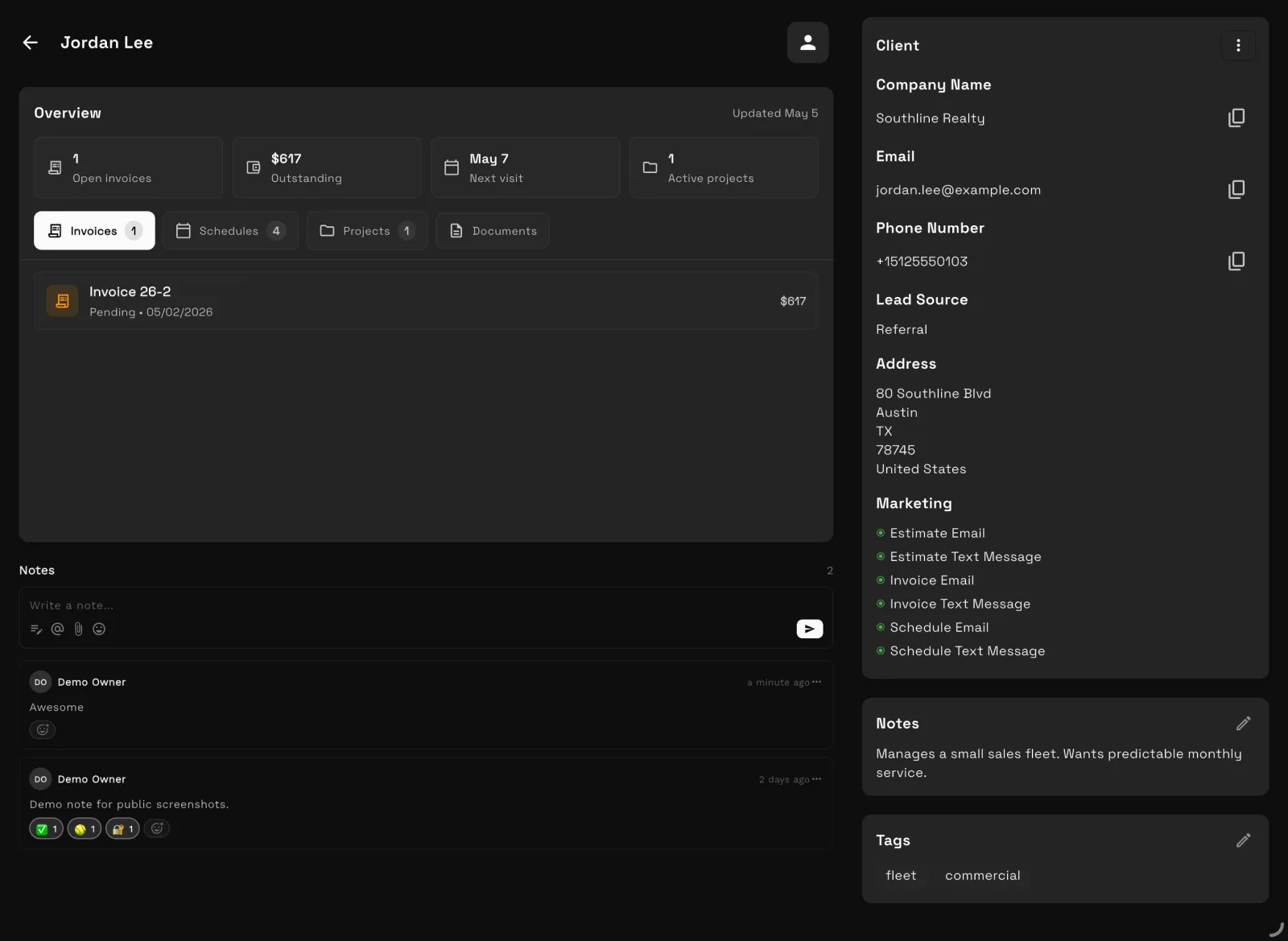Click the Open invoices overview card
1288x941 pixels.
click(x=128, y=167)
